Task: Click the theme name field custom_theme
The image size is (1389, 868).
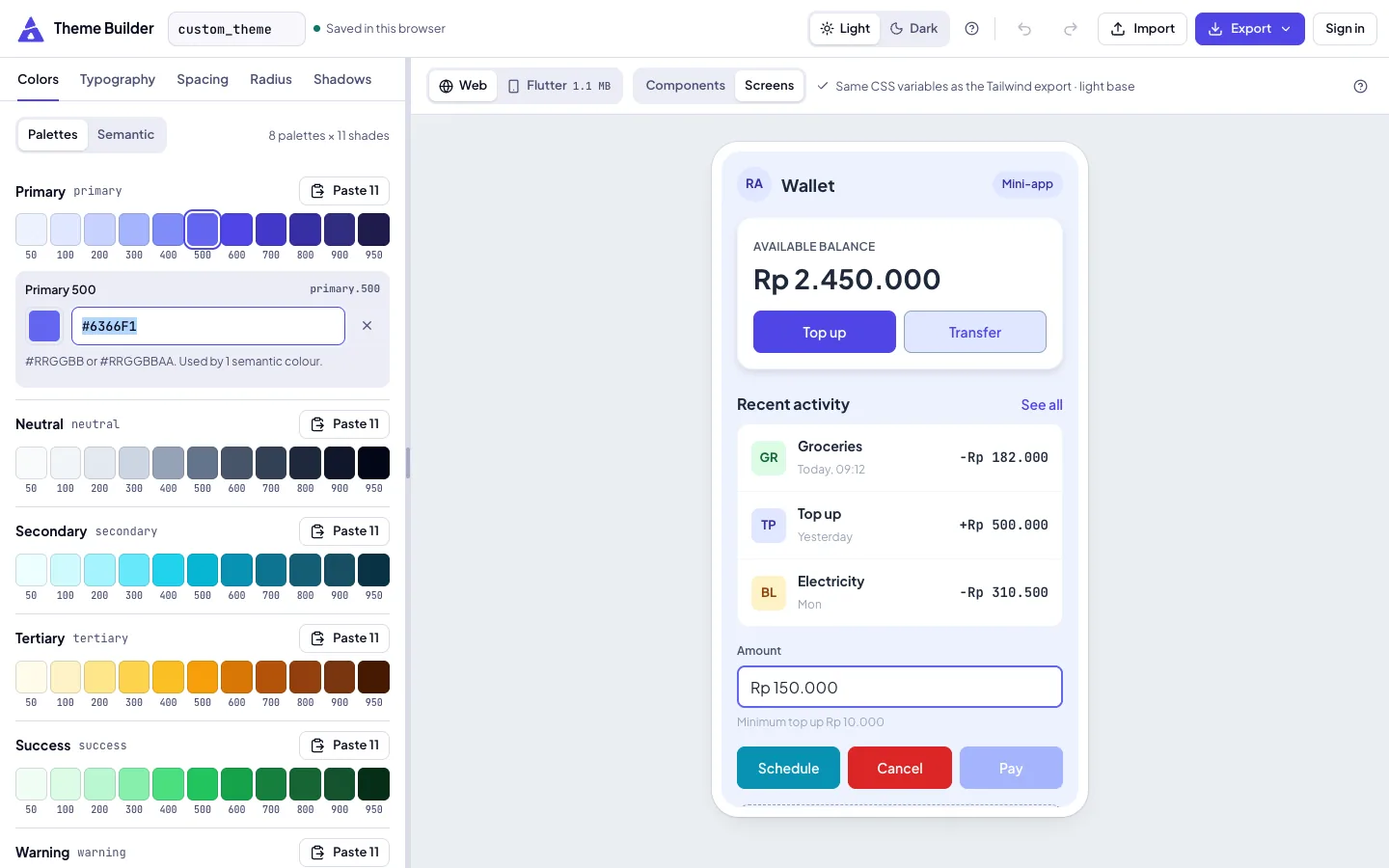Action: (236, 29)
